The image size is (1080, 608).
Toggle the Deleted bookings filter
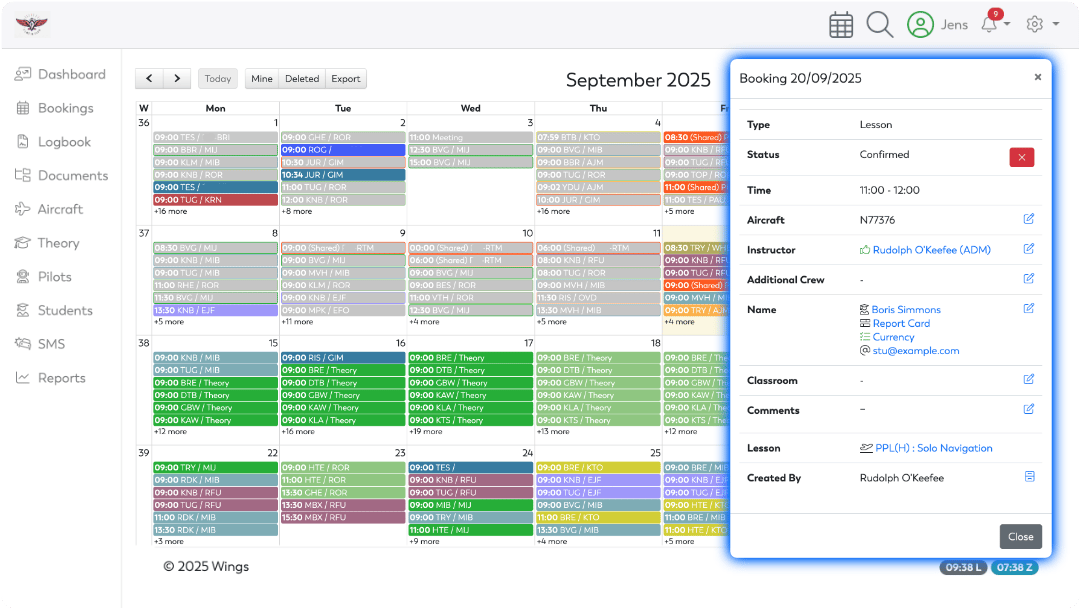pyautogui.click(x=302, y=79)
